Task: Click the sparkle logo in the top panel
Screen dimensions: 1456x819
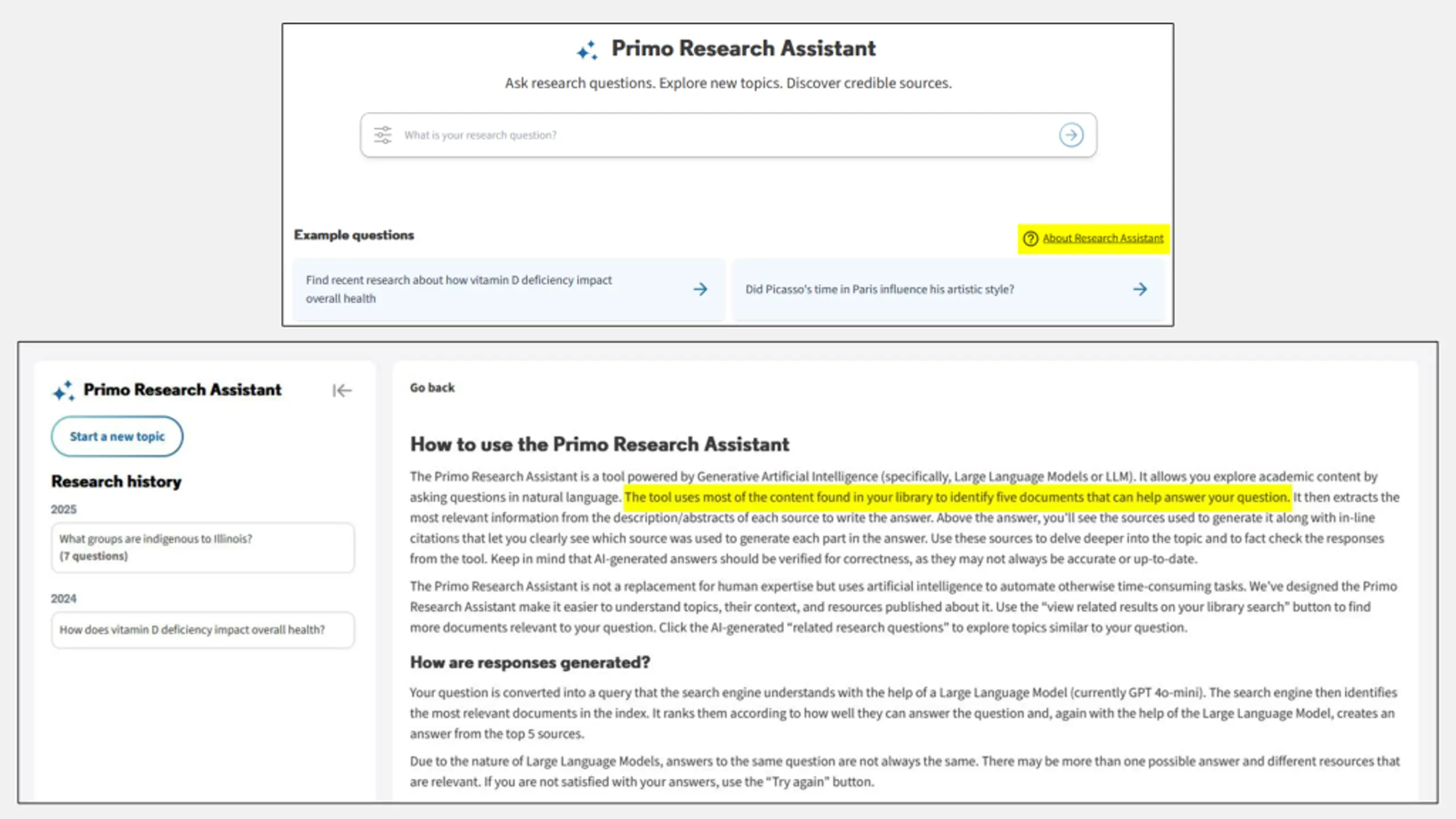Action: tap(587, 50)
